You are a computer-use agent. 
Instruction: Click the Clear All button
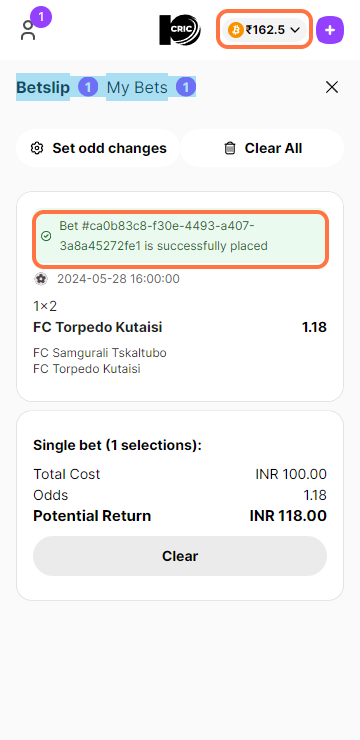[x=262, y=148]
